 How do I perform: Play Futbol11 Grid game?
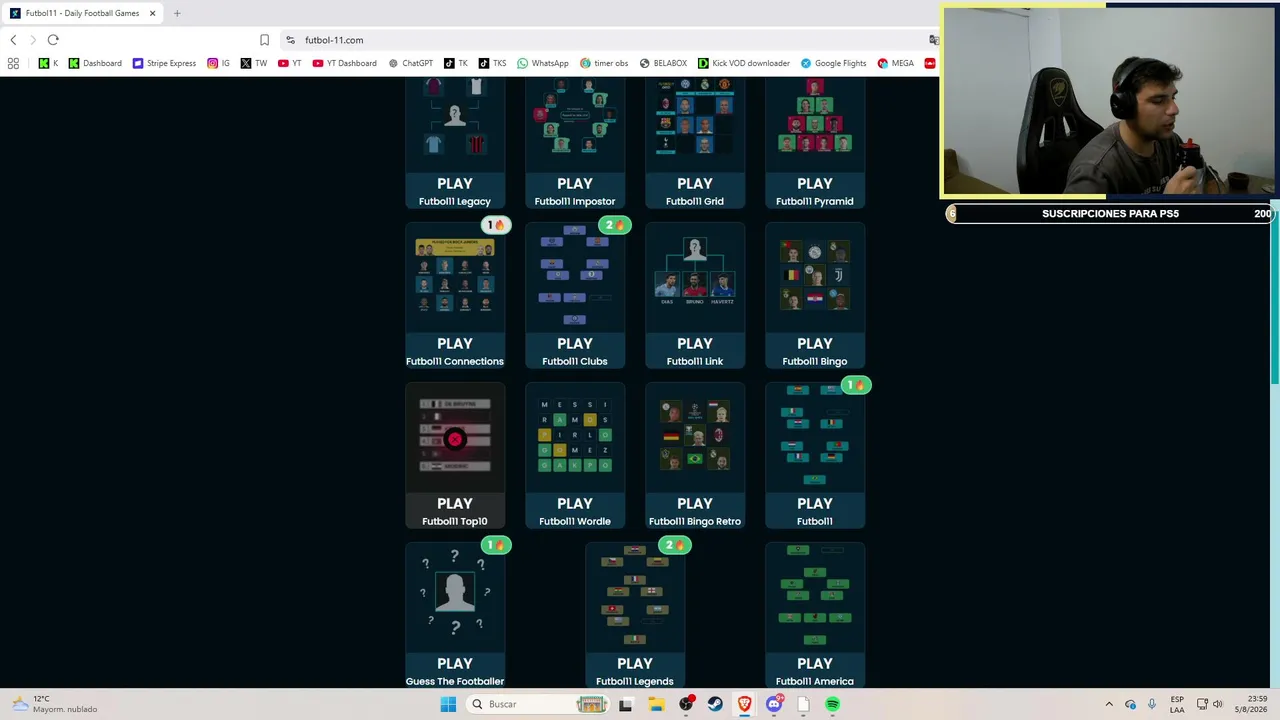(695, 183)
